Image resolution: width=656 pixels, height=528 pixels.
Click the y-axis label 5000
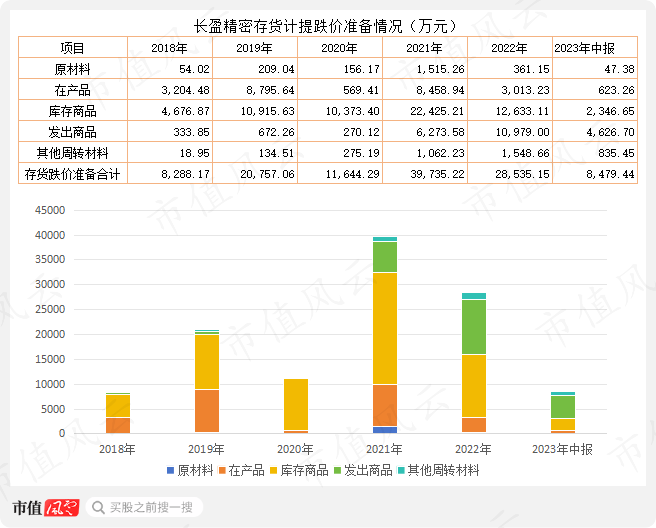click(x=53, y=409)
